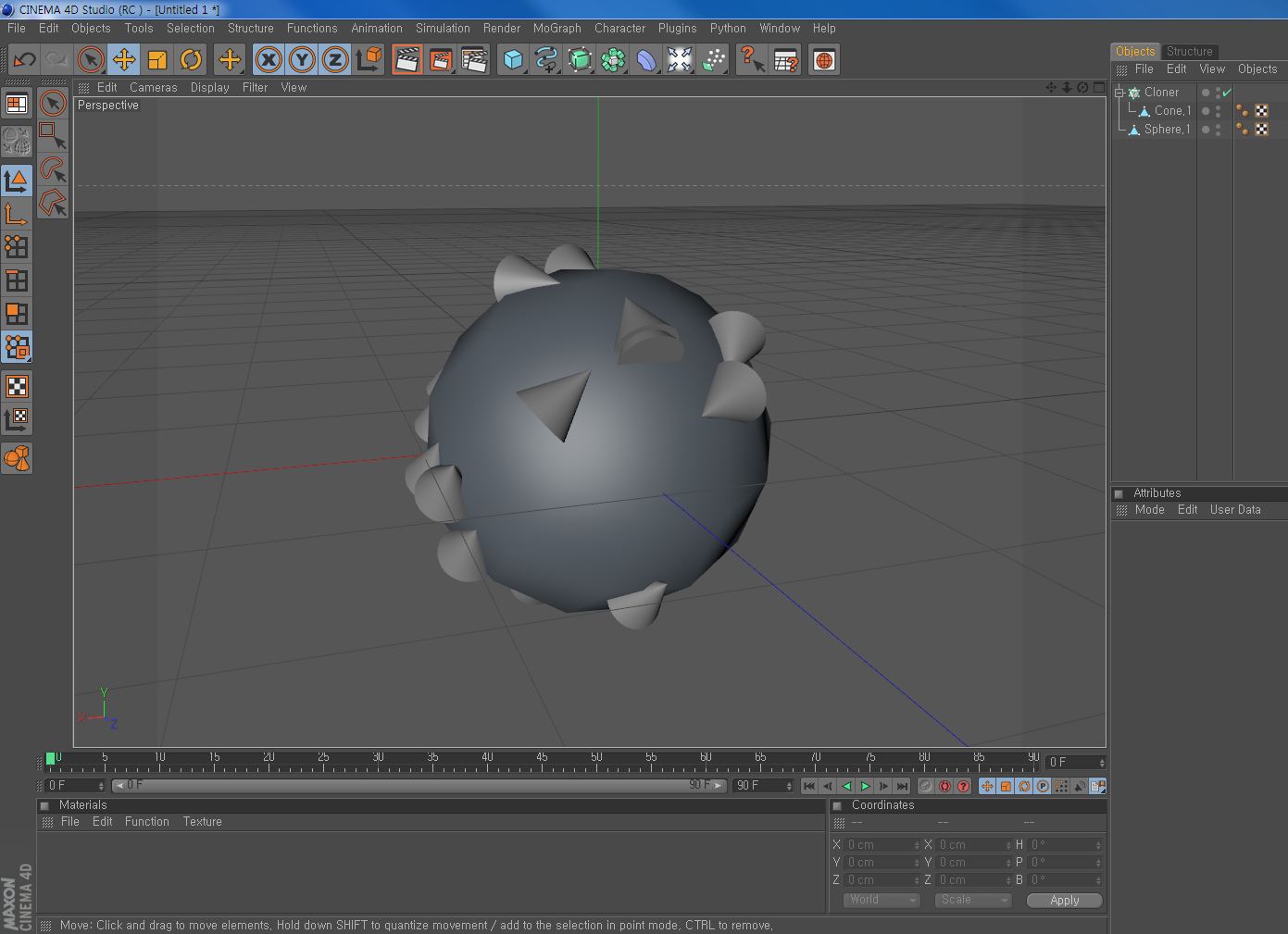Image resolution: width=1288 pixels, height=934 pixels.
Task: Open the deformer objects icon
Action: tap(646, 60)
